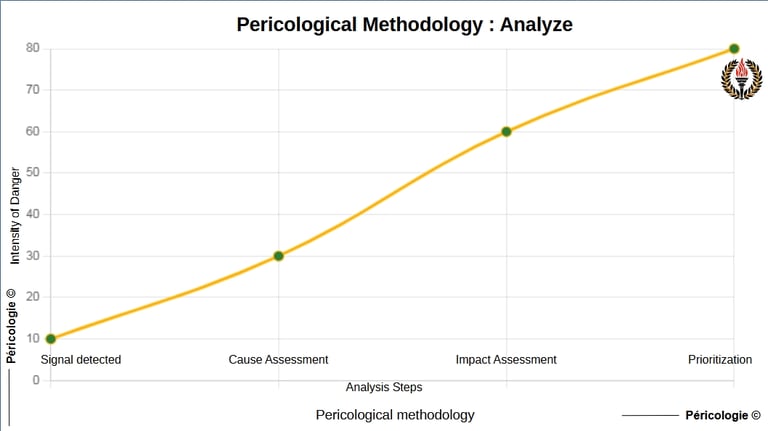Click the 80 tick on the y-axis
The image size is (768, 431).
click(33, 48)
